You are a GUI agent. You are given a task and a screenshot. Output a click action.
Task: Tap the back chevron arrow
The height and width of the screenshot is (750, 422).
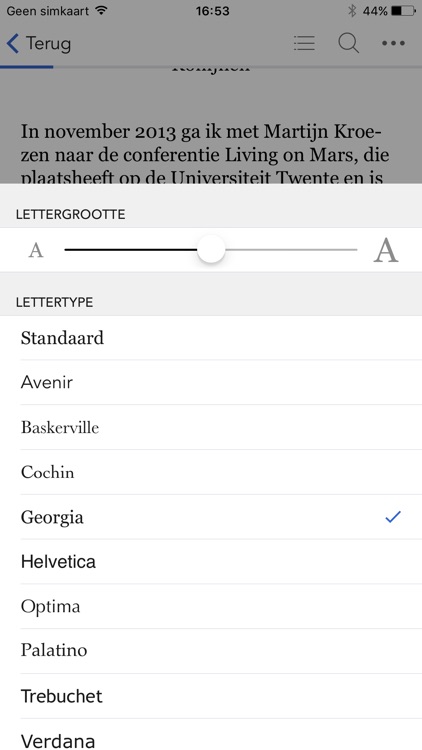[13, 44]
